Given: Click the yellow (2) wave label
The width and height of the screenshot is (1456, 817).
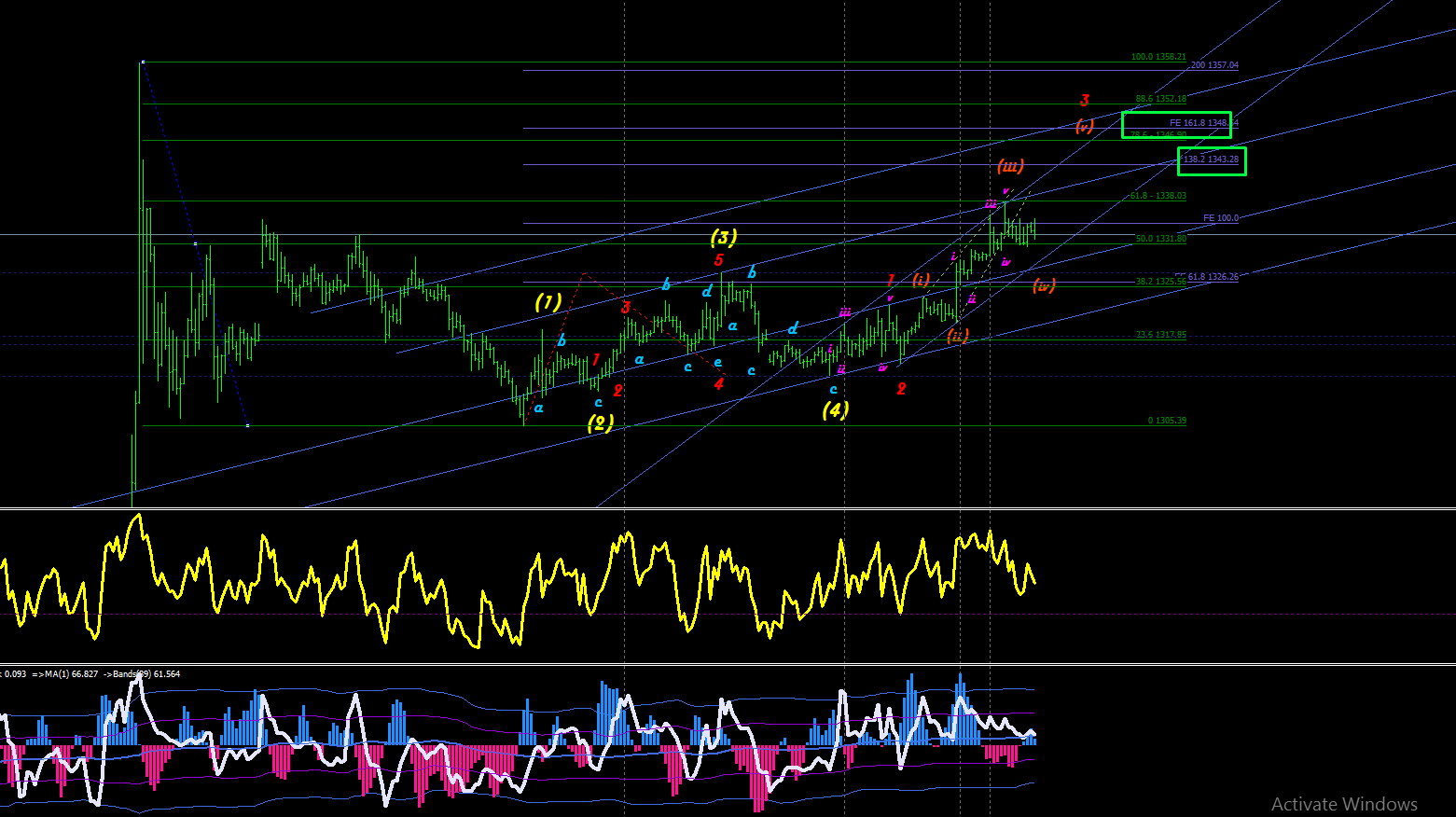Looking at the screenshot, I should 601,422.
